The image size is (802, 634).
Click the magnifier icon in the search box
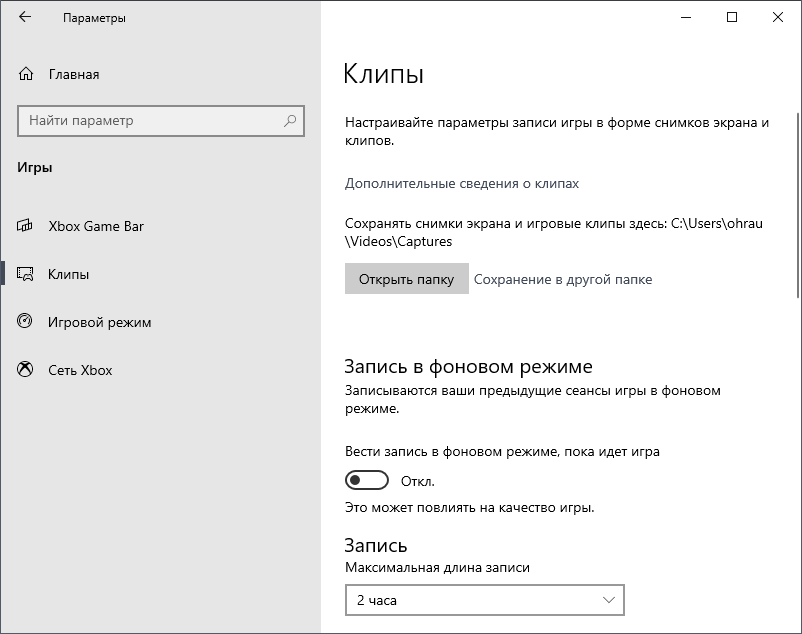tap(290, 121)
